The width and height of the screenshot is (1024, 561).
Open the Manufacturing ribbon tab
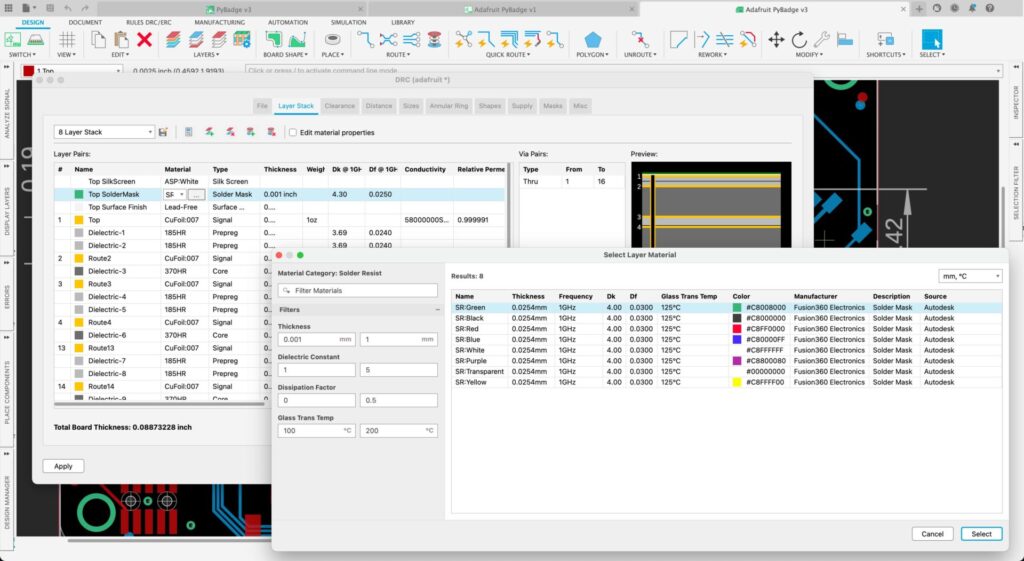click(x=219, y=21)
